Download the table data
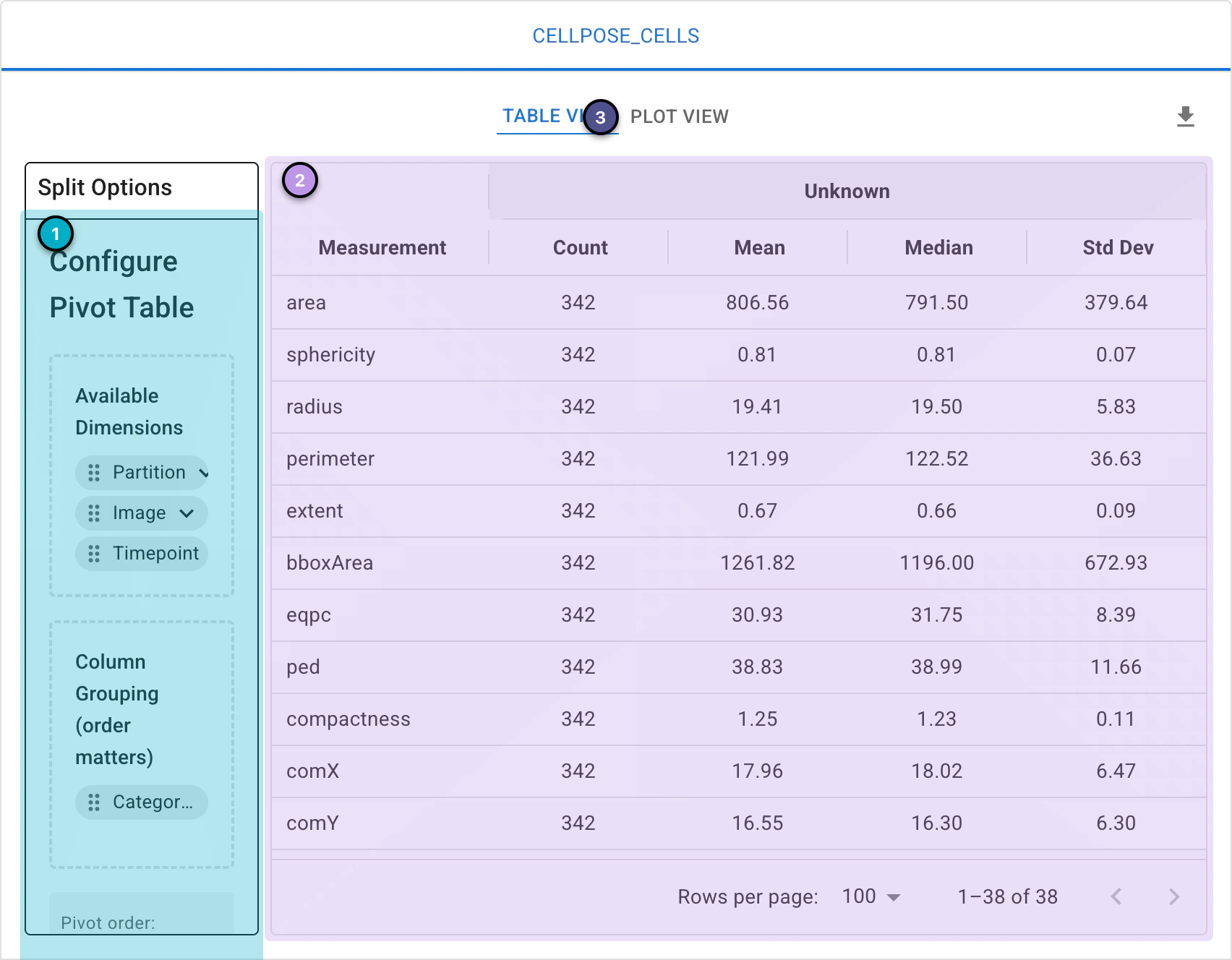This screenshot has width=1232, height=960. coord(1185,116)
